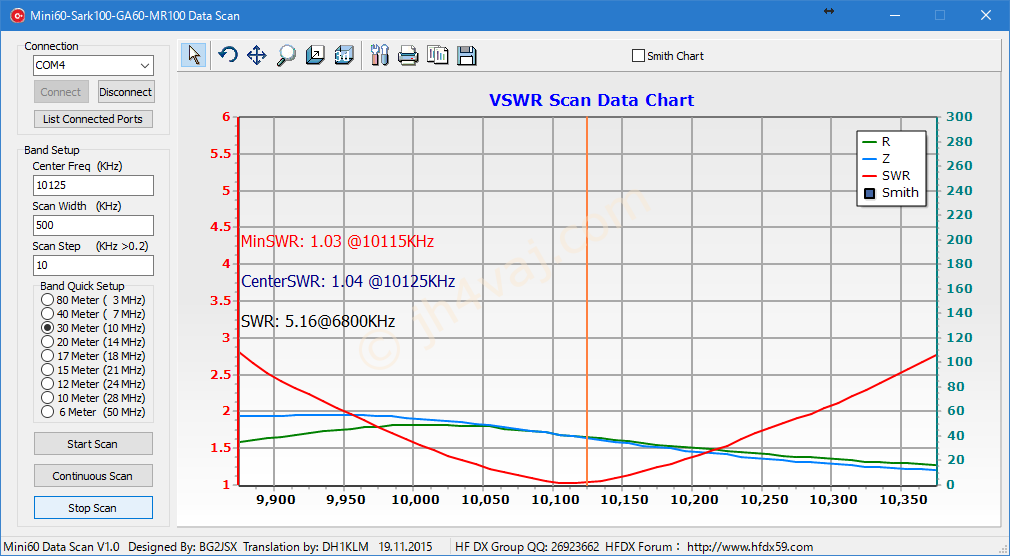Toggle R series in chart legend
The height and width of the screenshot is (556, 1010).
tap(877, 142)
